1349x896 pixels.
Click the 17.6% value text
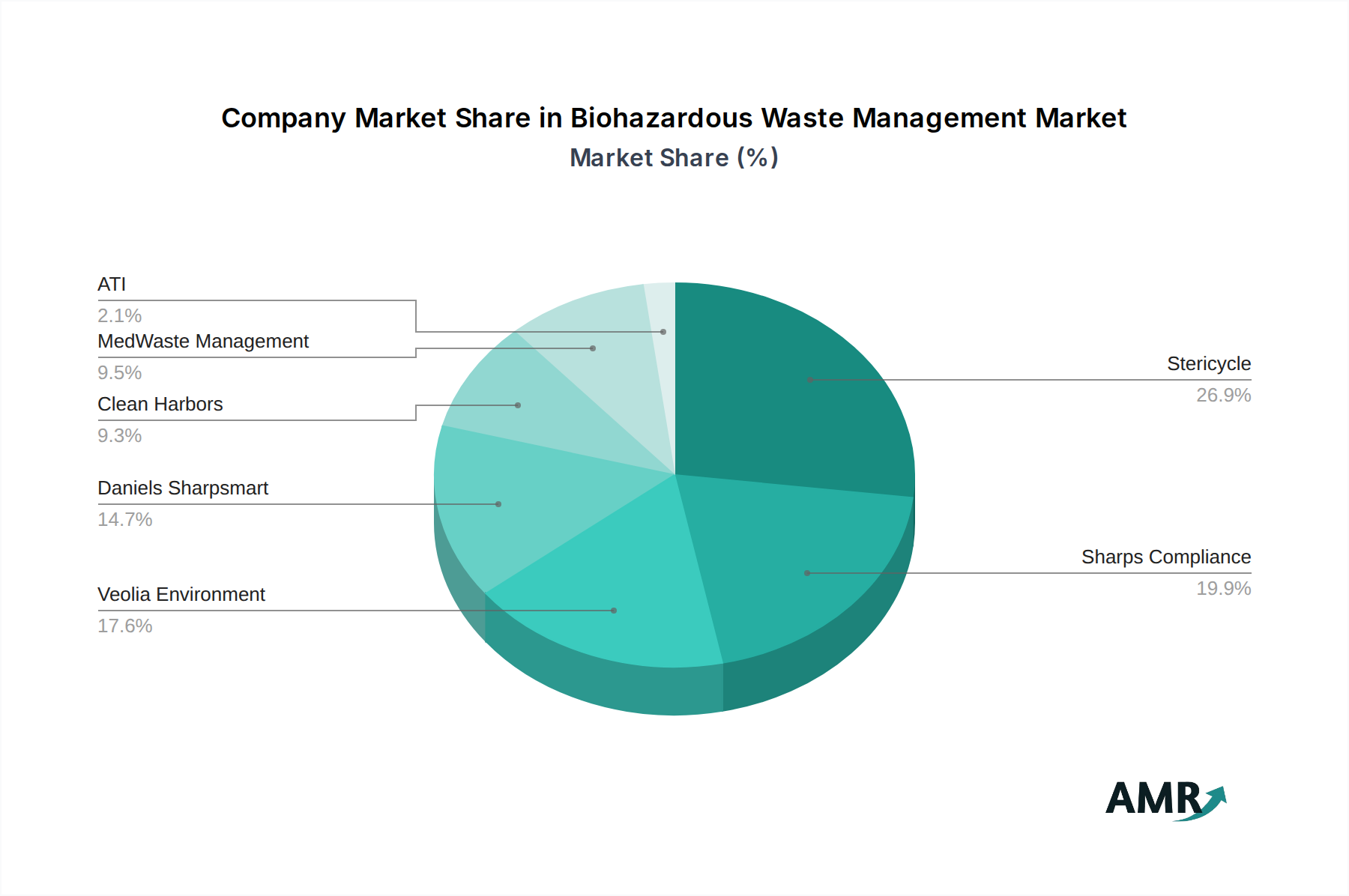[125, 626]
